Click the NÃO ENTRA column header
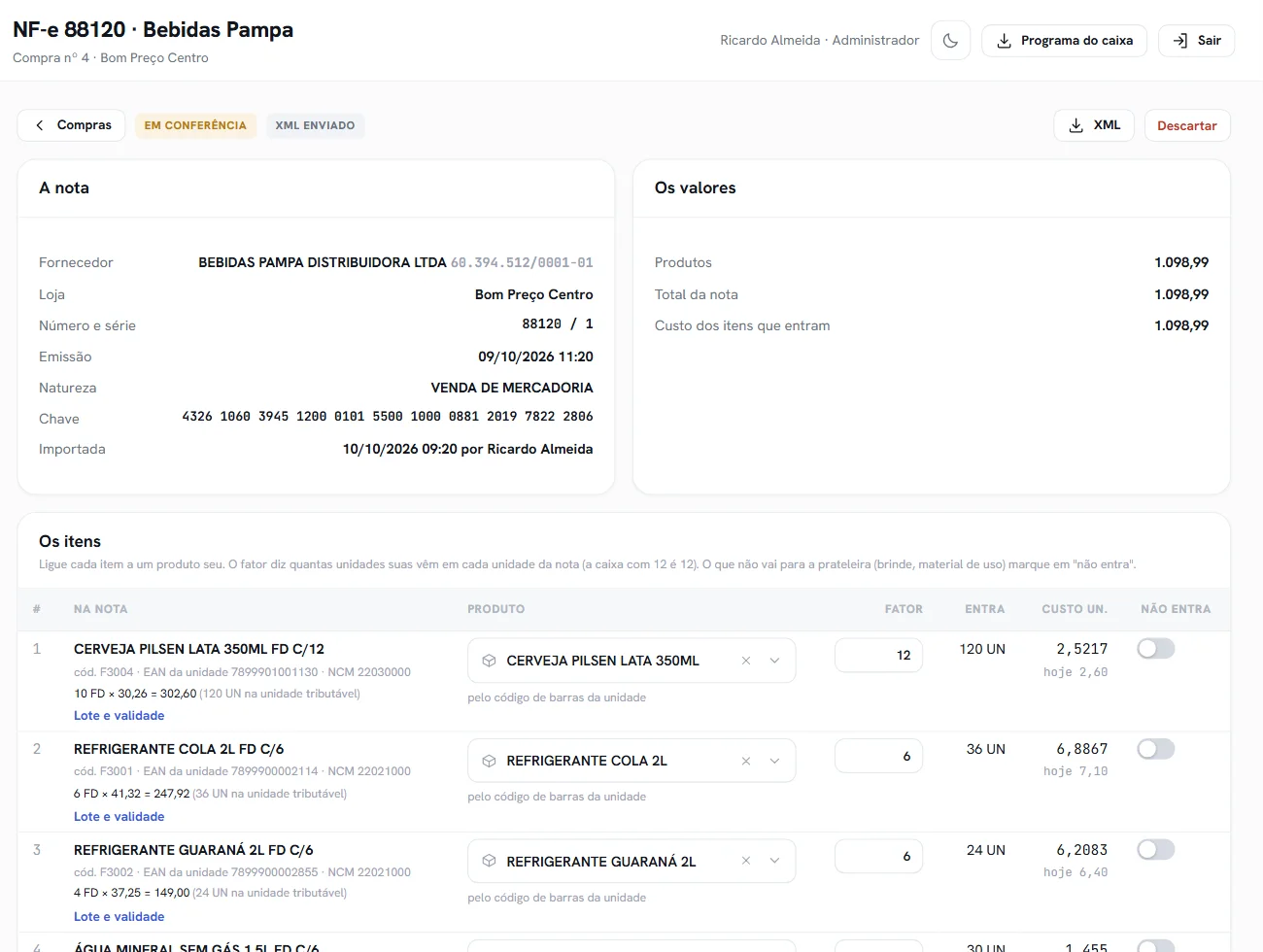1263x952 pixels. 1176,609
